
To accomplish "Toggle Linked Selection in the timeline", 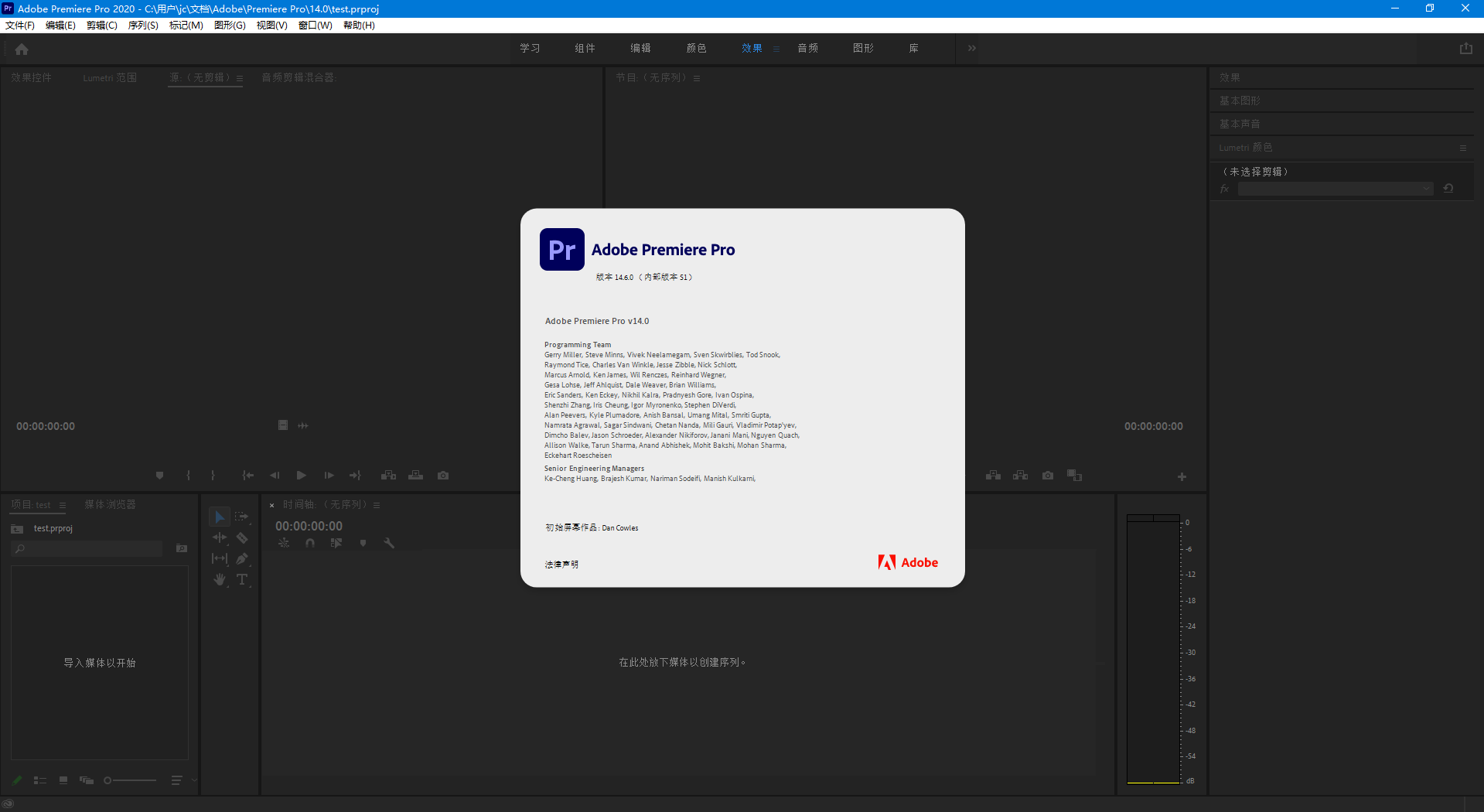I will pyautogui.click(x=336, y=543).
